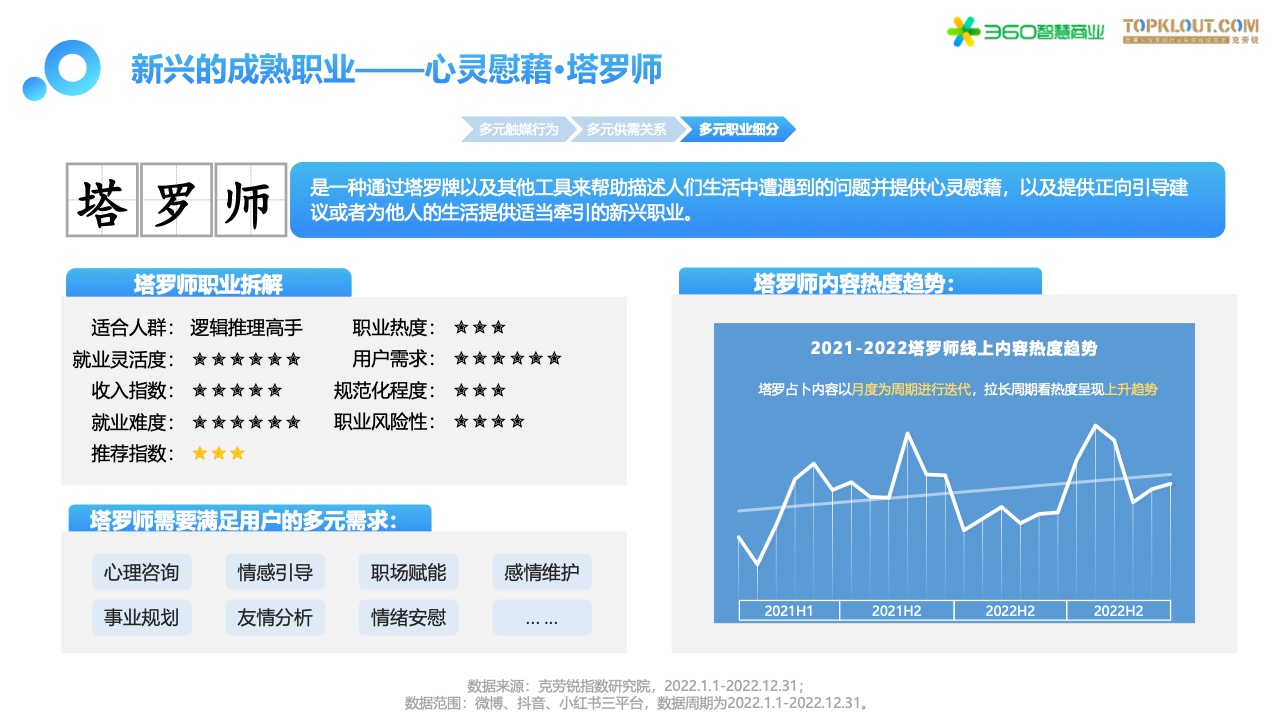Viewport: 1280px width, 720px height.
Task: Click the 用户需求 star rating
Action: pyautogui.click(x=507, y=358)
